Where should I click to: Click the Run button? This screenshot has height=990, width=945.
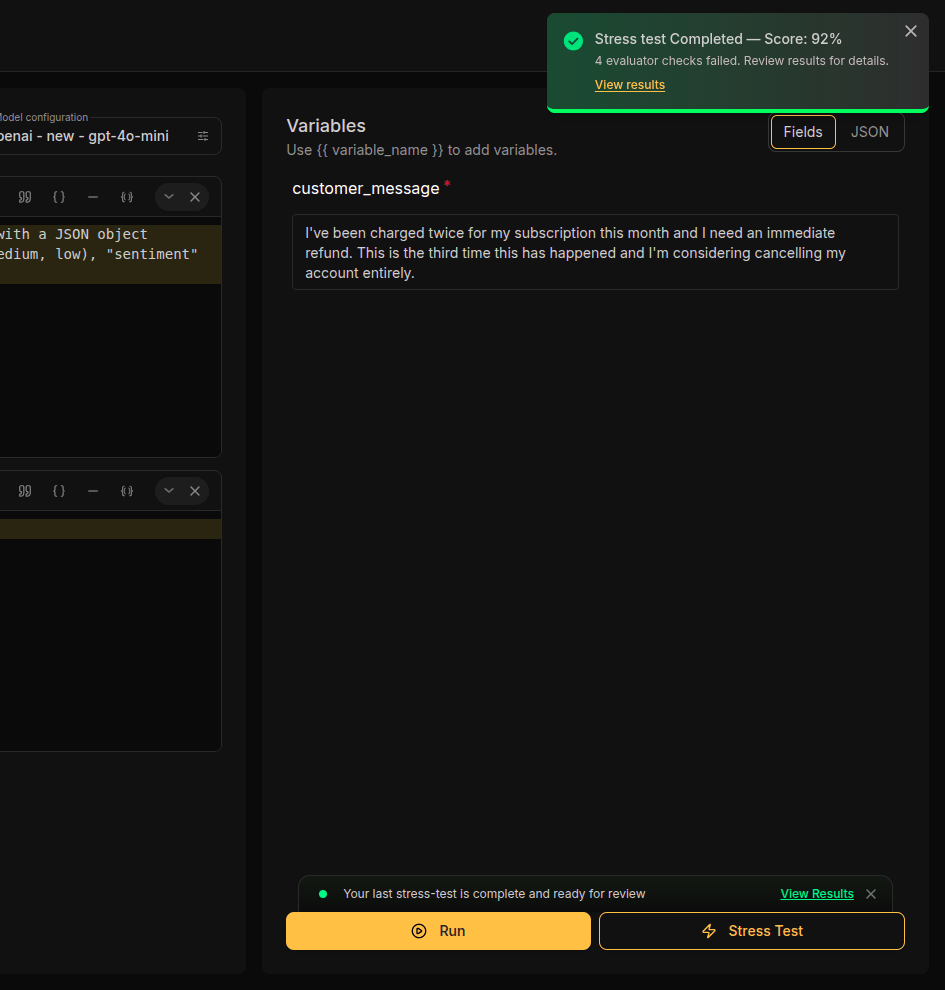click(438, 931)
